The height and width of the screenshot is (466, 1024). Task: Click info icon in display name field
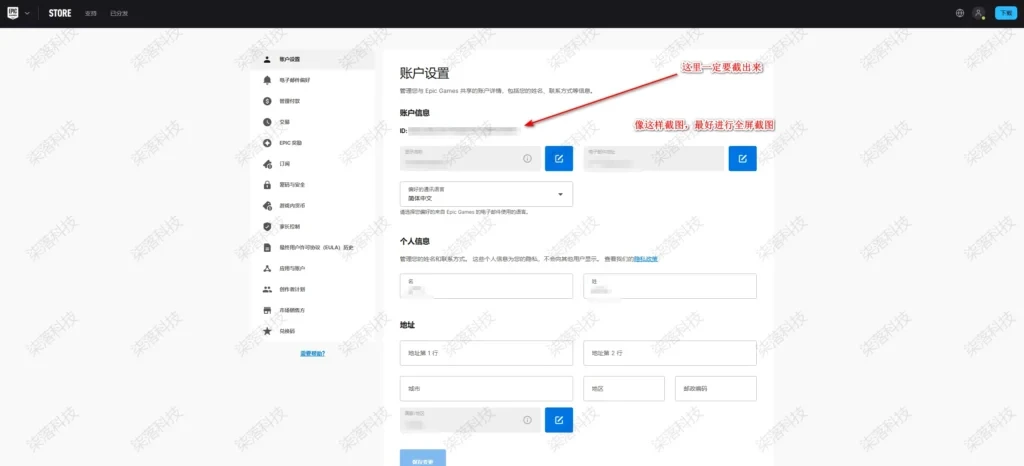[x=528, y=159]
